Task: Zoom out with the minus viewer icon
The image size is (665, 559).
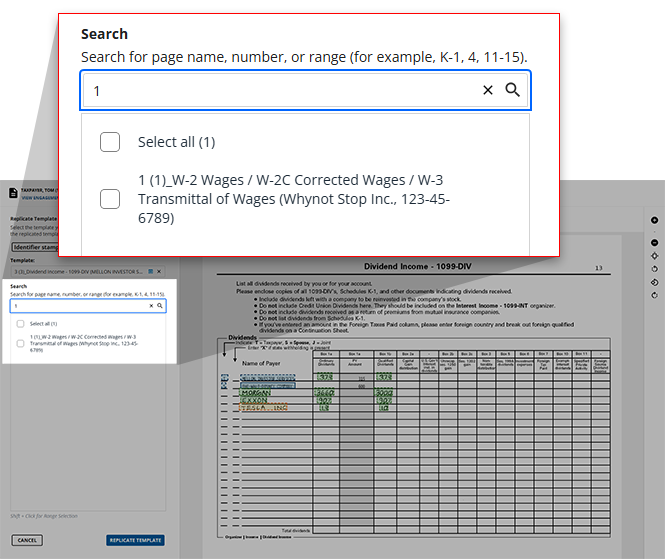Action: coord(654,243)
